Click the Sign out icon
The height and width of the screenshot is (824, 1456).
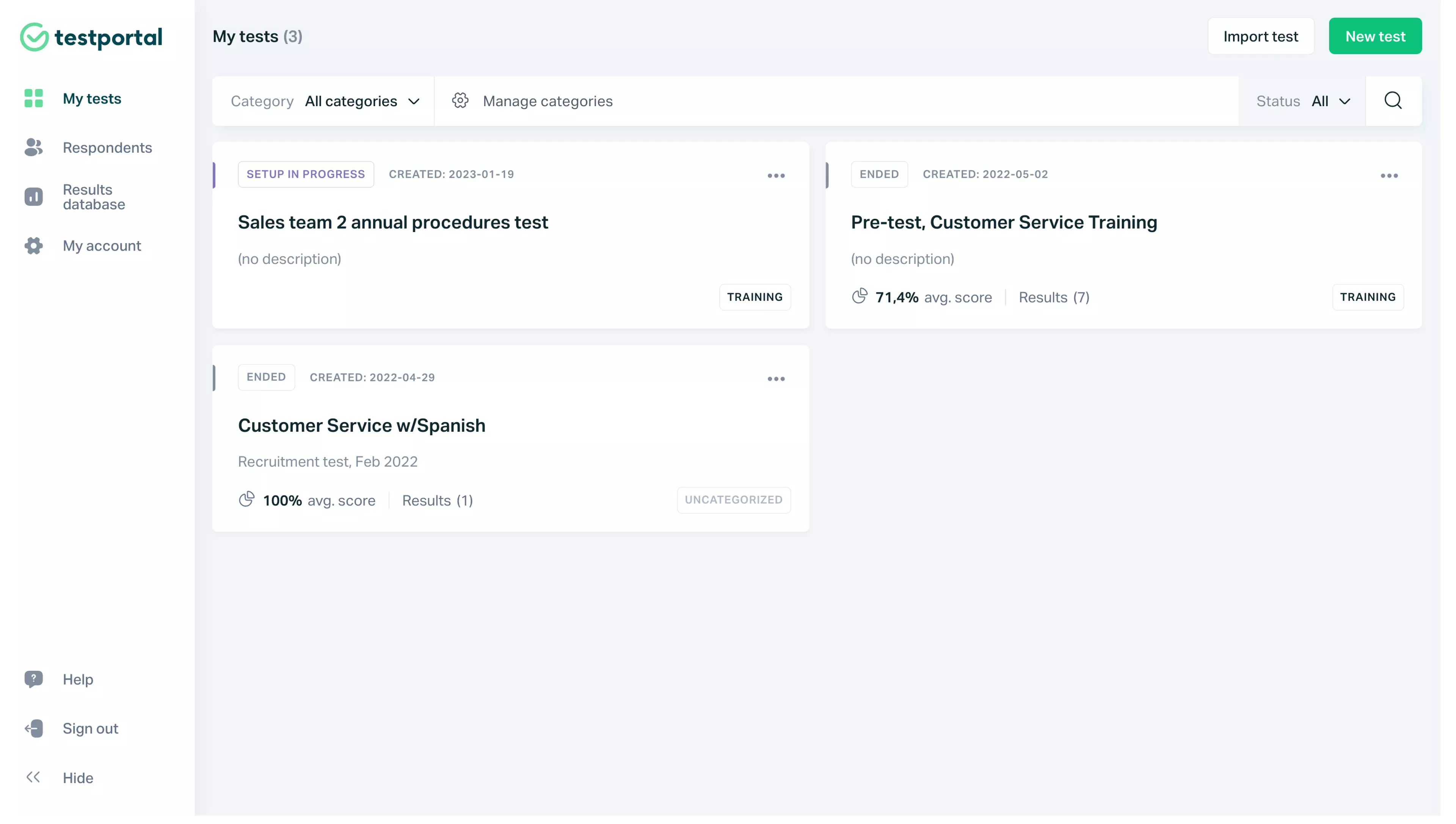click(34, 728)
